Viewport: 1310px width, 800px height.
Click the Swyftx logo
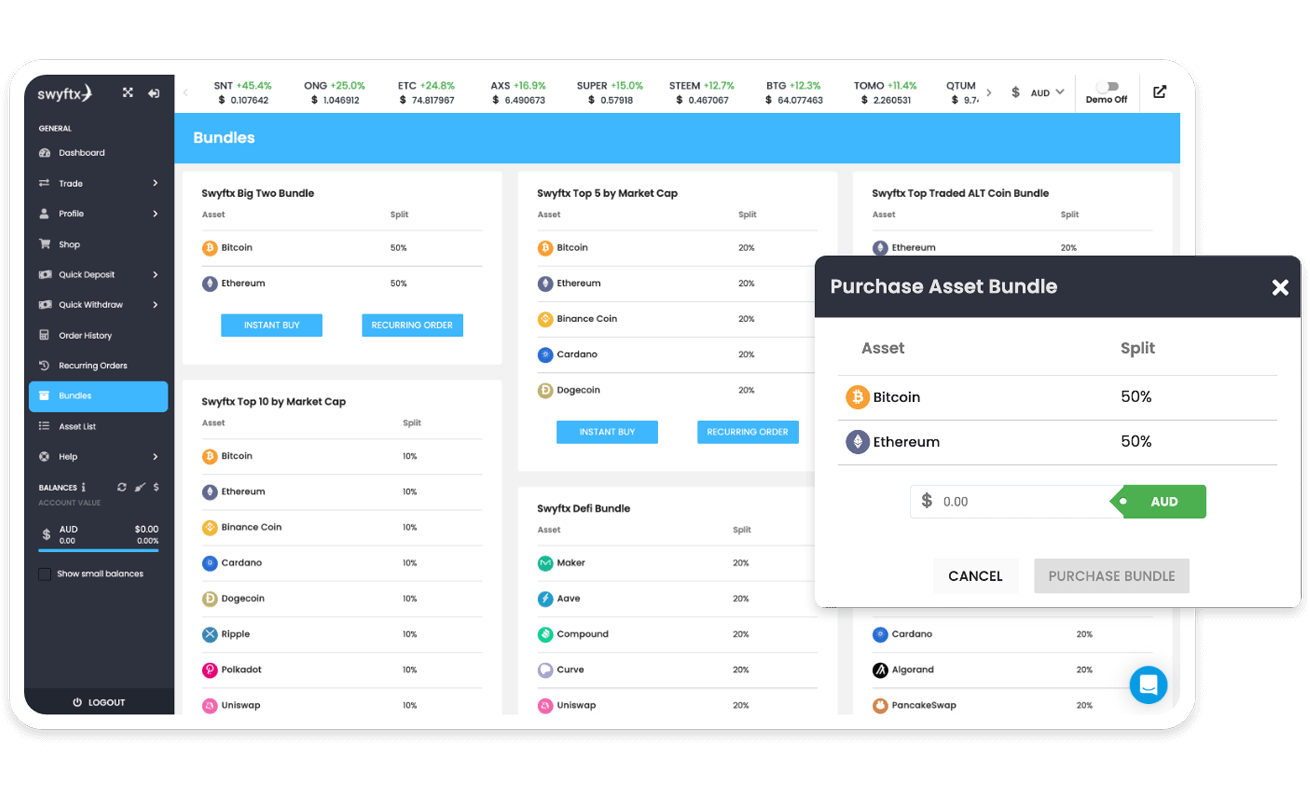65,94
